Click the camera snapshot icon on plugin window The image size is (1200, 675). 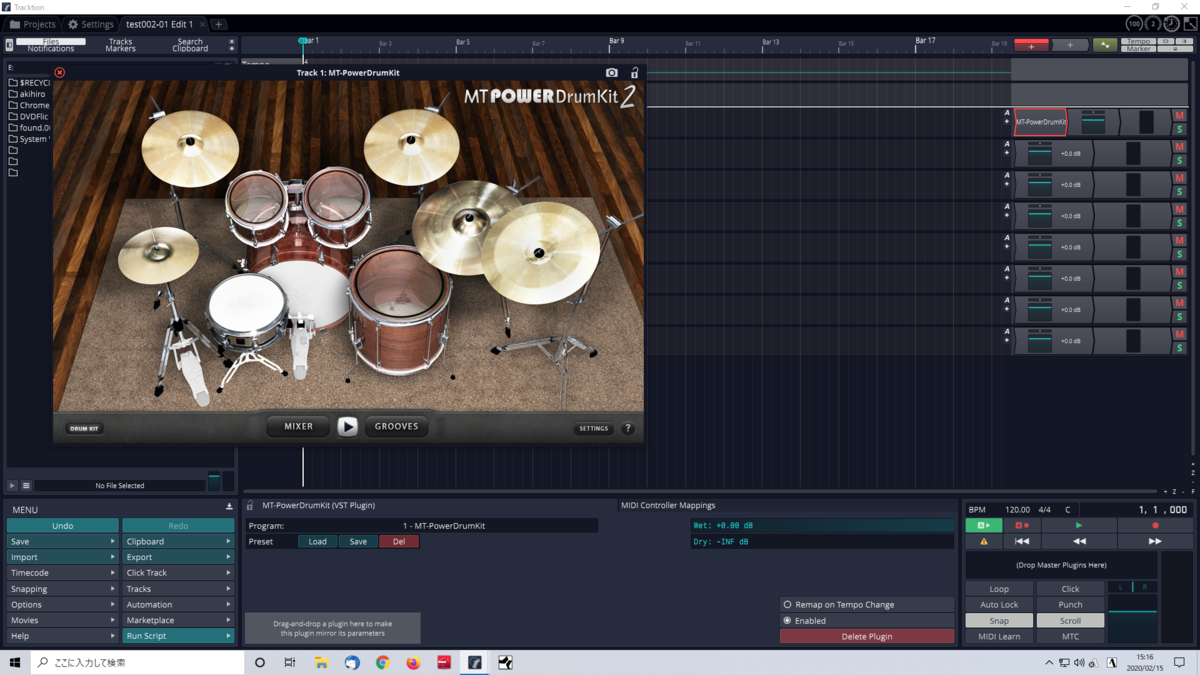612,73
